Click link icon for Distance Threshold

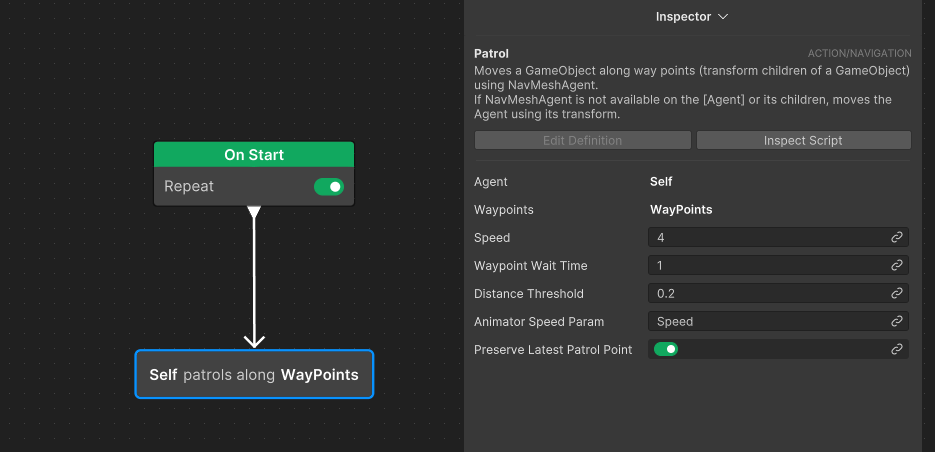(896, 293)
